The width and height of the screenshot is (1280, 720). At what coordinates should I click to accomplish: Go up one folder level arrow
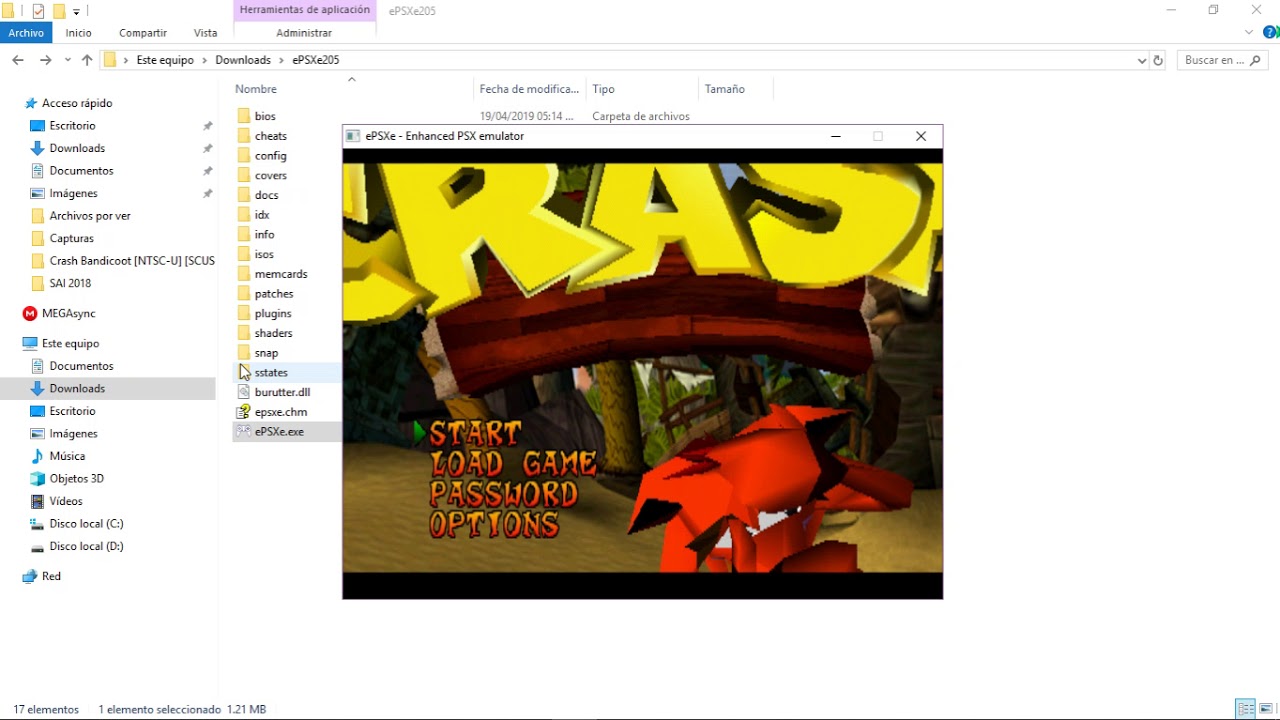87,60
